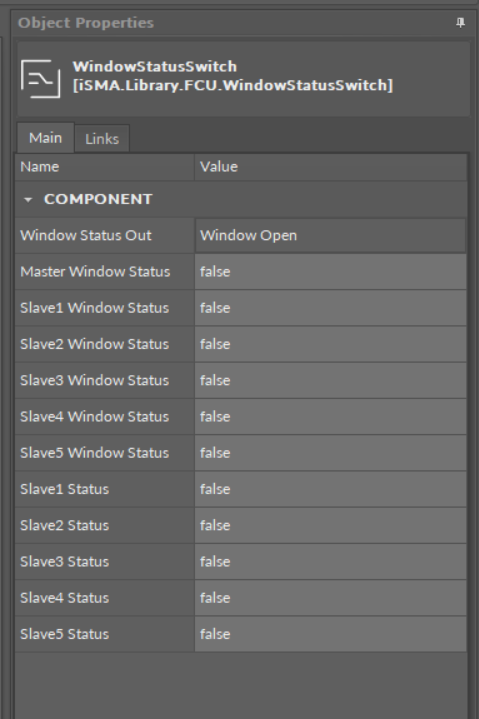Click the Name column header
The width and height of the screenshot is (479, 719).
tap(105, 167)
